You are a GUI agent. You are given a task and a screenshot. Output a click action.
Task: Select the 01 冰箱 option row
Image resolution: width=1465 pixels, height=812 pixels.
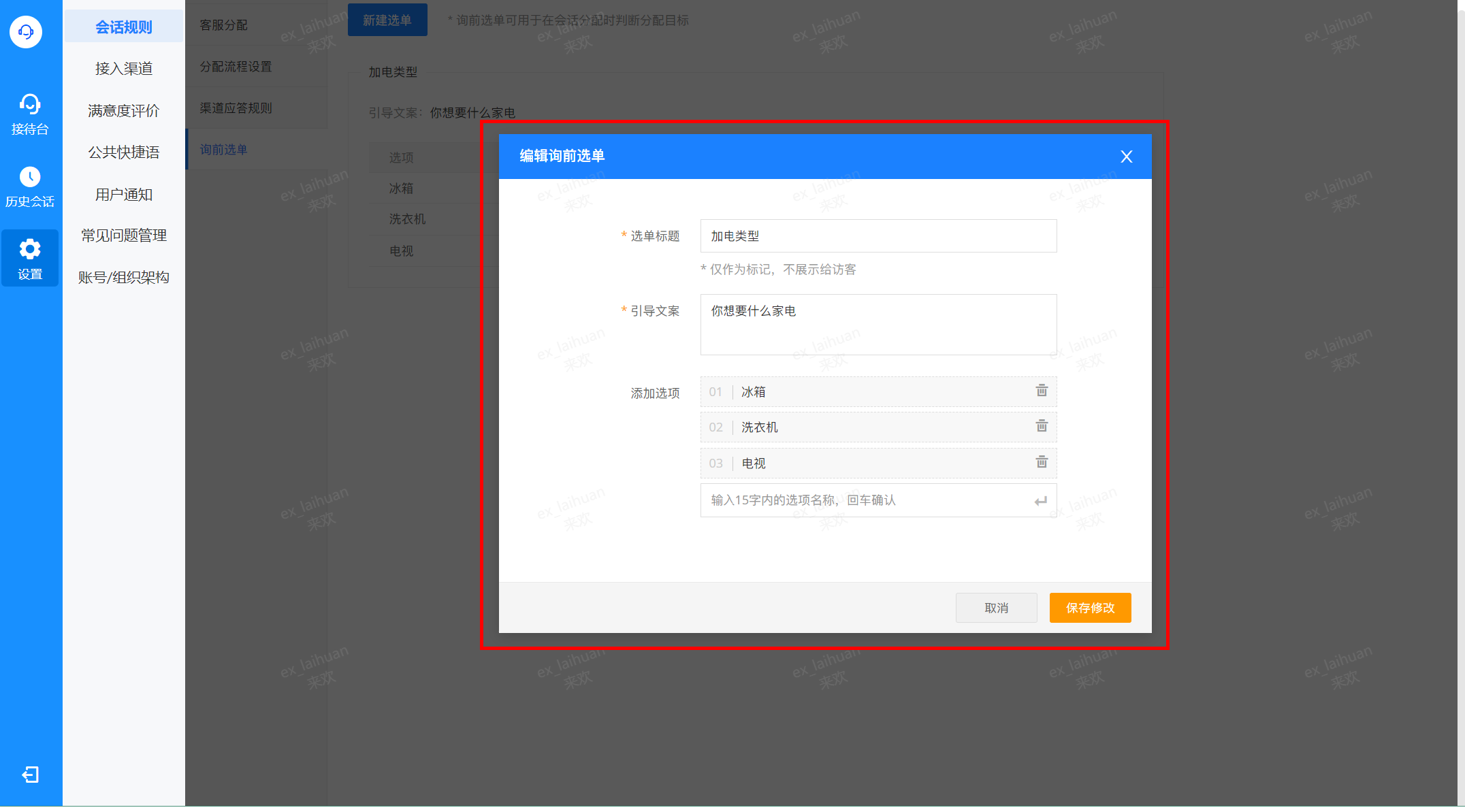878,392
